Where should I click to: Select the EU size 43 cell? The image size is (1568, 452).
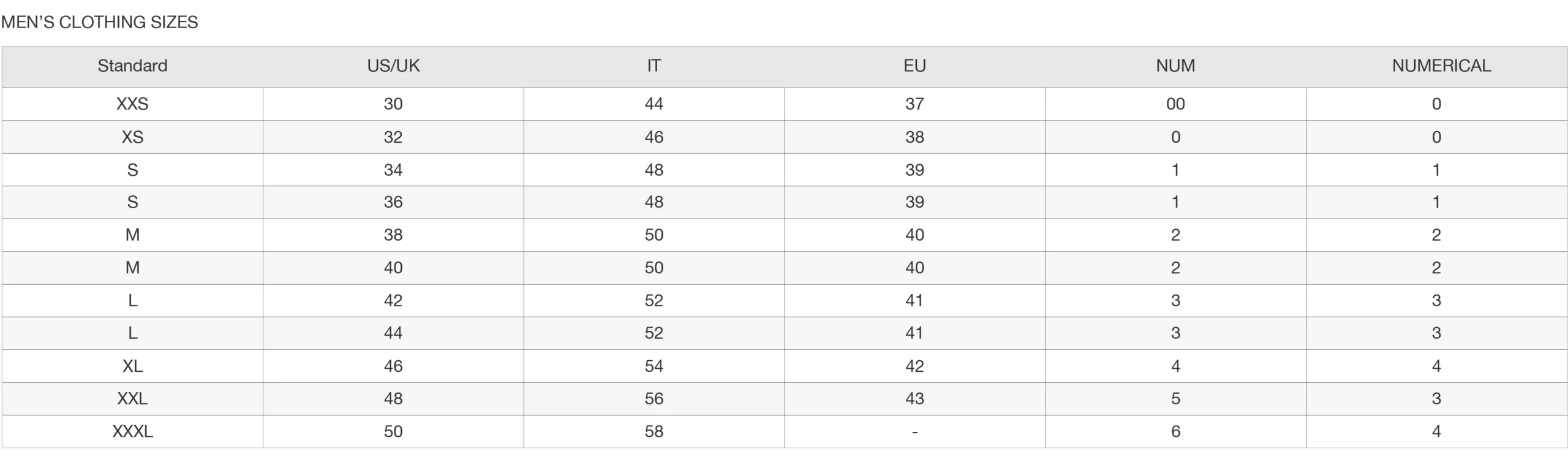pyautogui.click(x=914, y=399)
